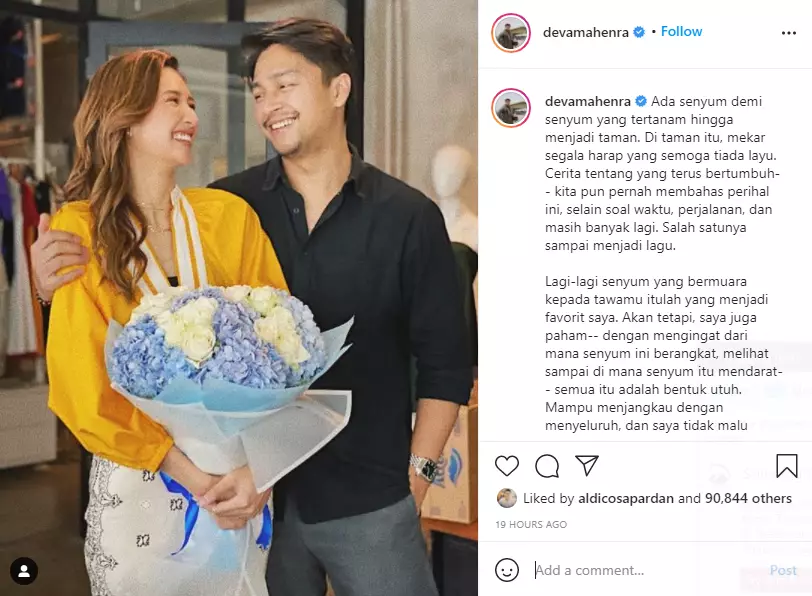
Task: Show tagged people icon on the photo
Action: pyautogui.click(x=24, y=571)
